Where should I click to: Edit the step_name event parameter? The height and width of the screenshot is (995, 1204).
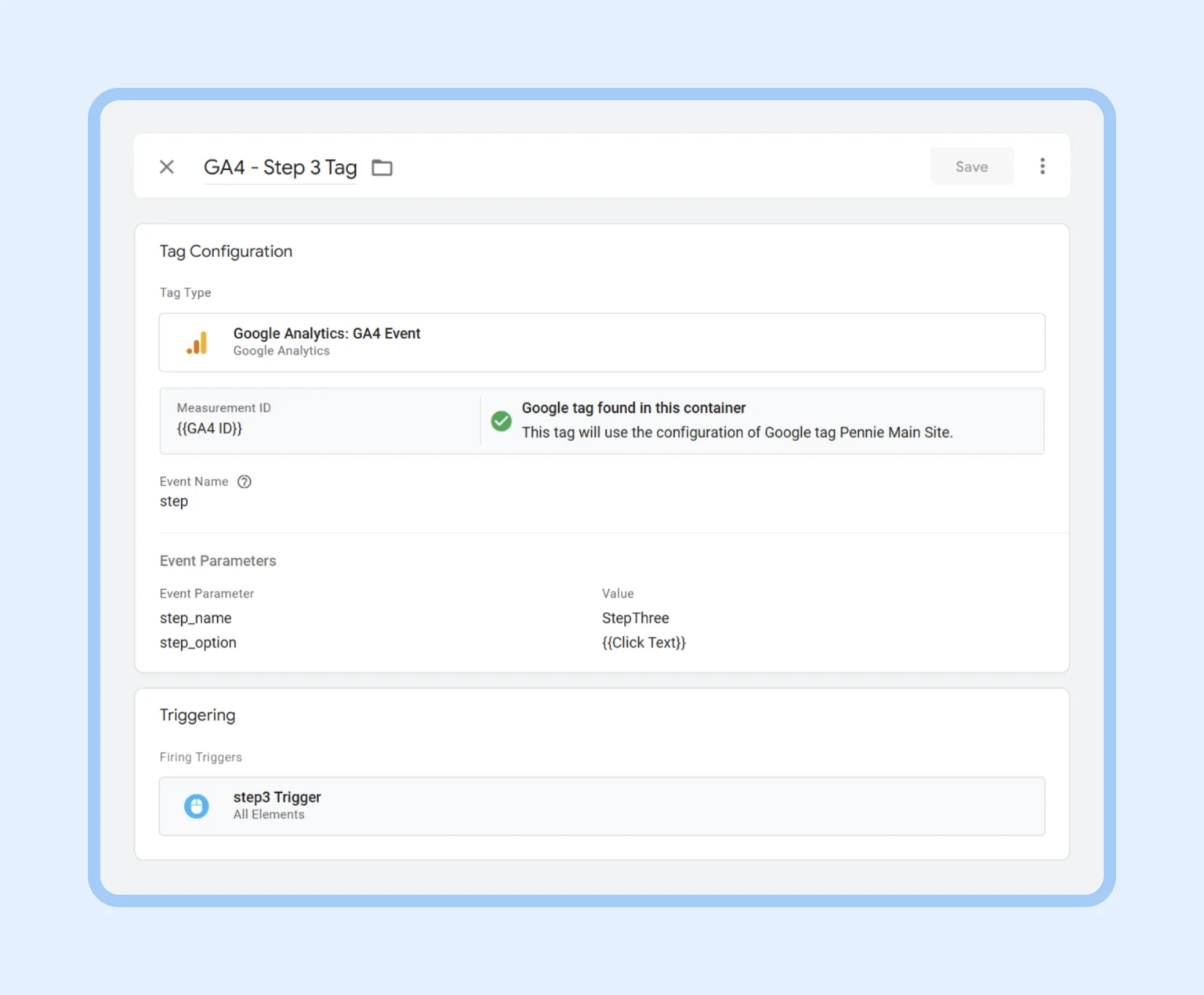(195, 617)
